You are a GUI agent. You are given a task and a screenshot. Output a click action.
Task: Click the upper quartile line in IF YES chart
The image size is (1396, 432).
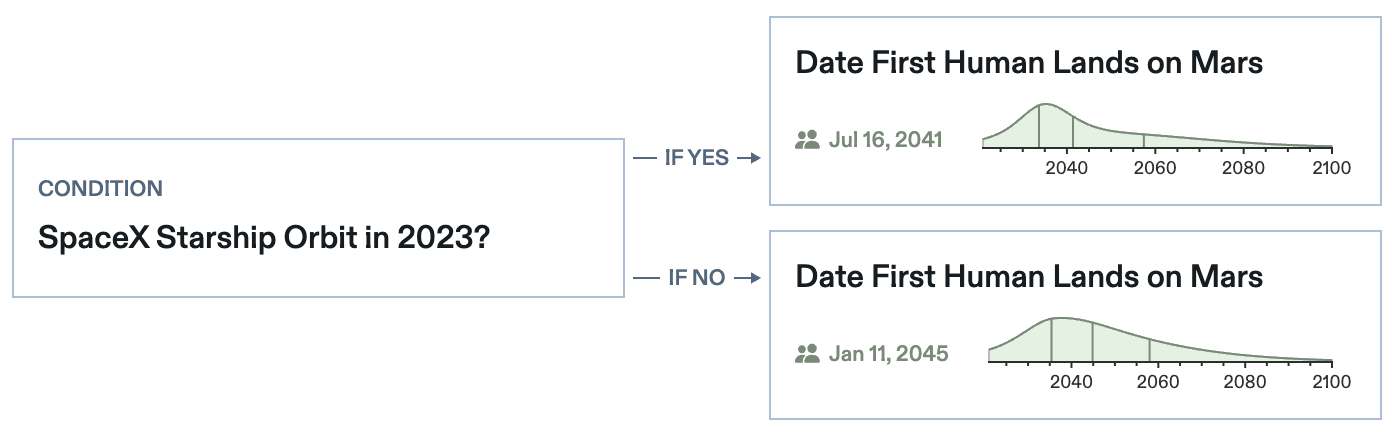pos(1143,140)
